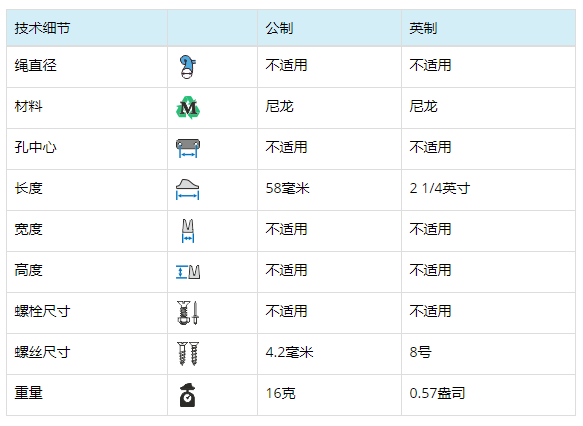Click the width dimension icon
This screenshot has height=426, width=583.
[x=188, y=231]
